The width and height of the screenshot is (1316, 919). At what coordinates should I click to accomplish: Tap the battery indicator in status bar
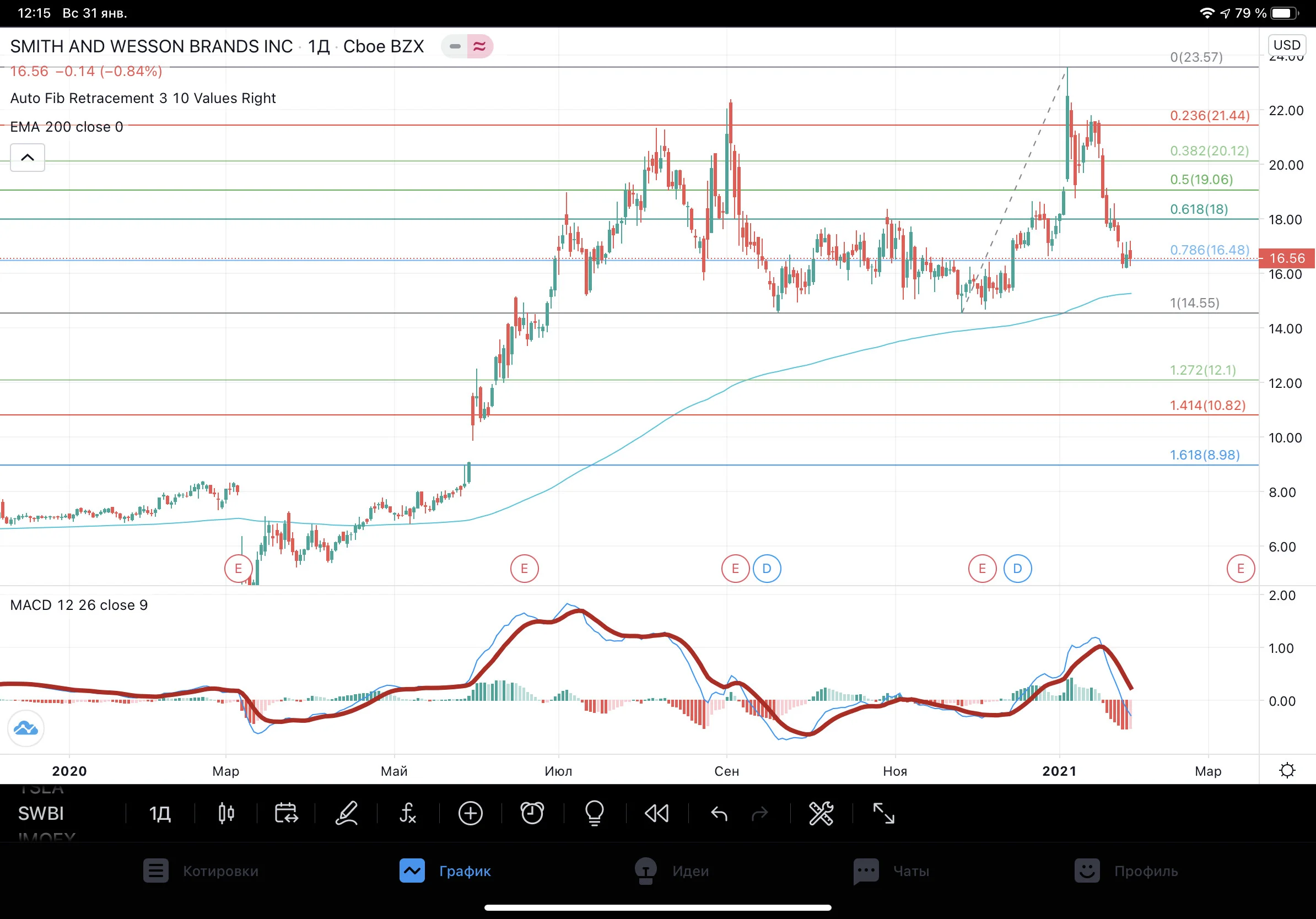(1285, 13)
